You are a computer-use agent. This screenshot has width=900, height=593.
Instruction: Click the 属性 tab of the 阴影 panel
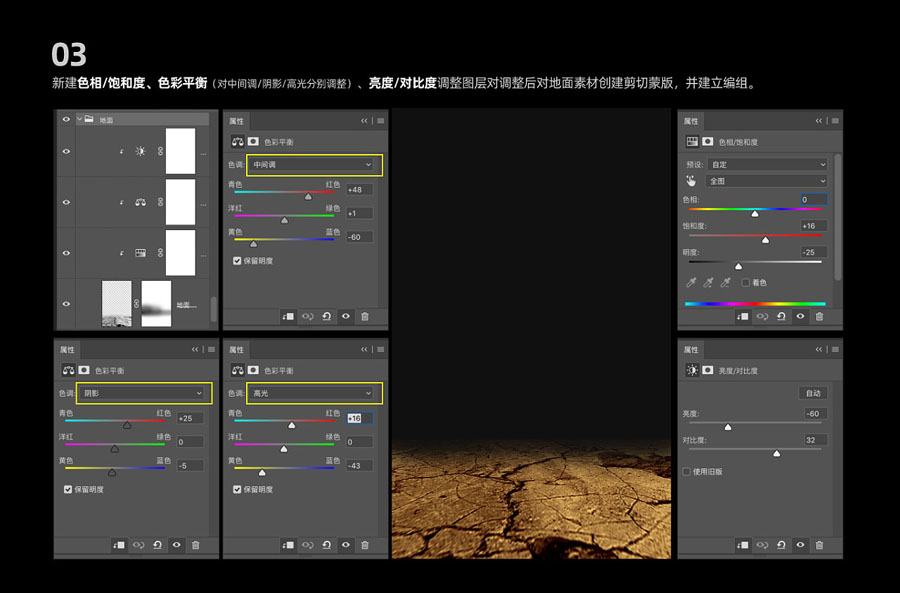tap(68, 350)
